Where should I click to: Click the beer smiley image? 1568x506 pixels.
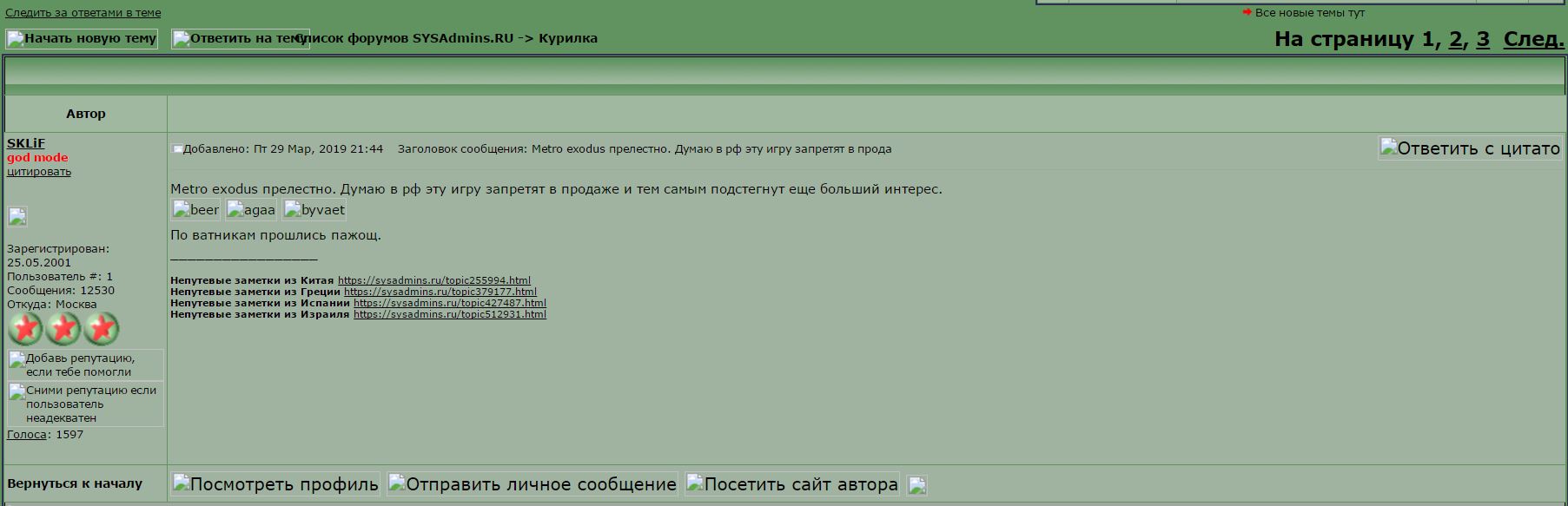coord(196,210)
